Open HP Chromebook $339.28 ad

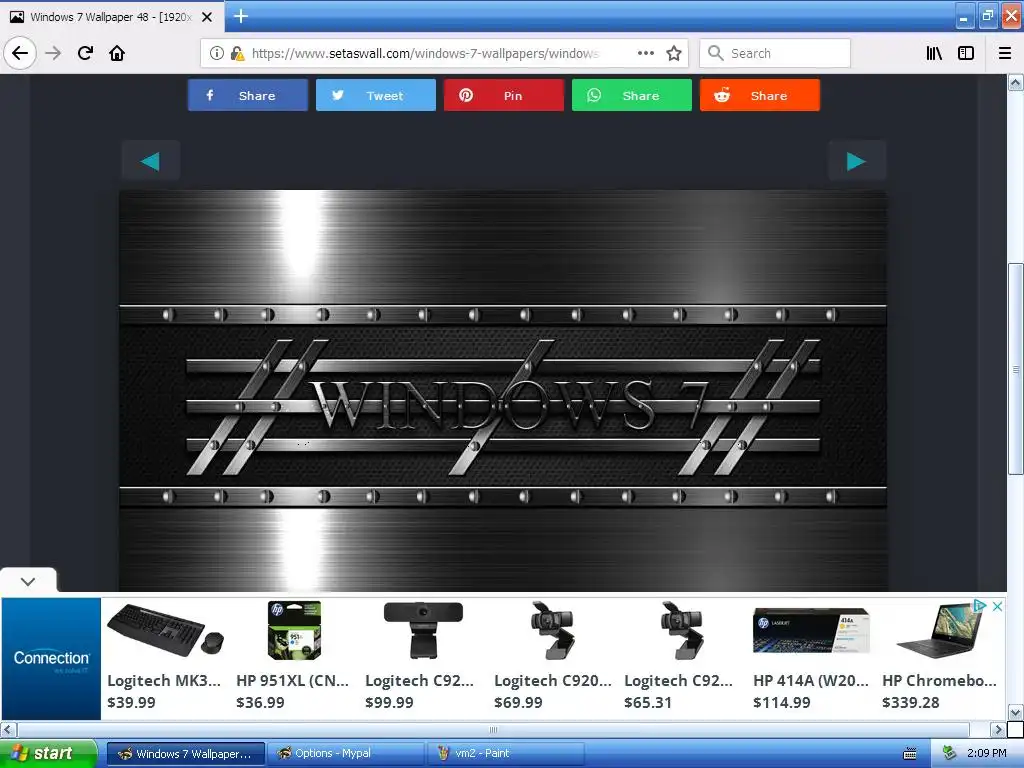pos(939,656)
